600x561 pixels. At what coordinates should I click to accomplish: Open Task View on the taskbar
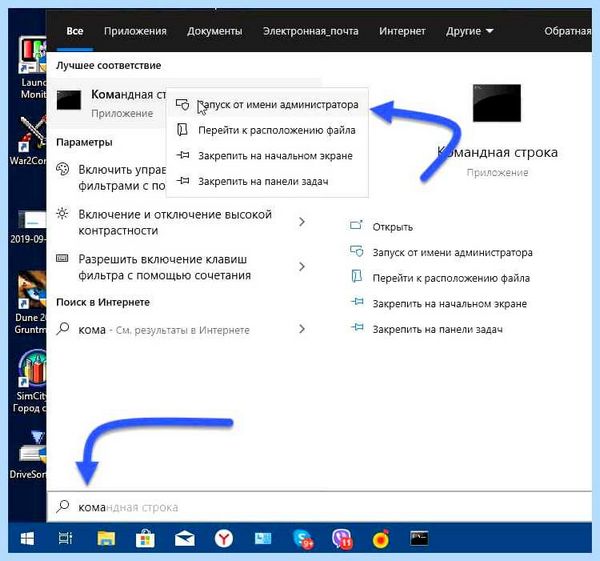[x=65, y=538]
